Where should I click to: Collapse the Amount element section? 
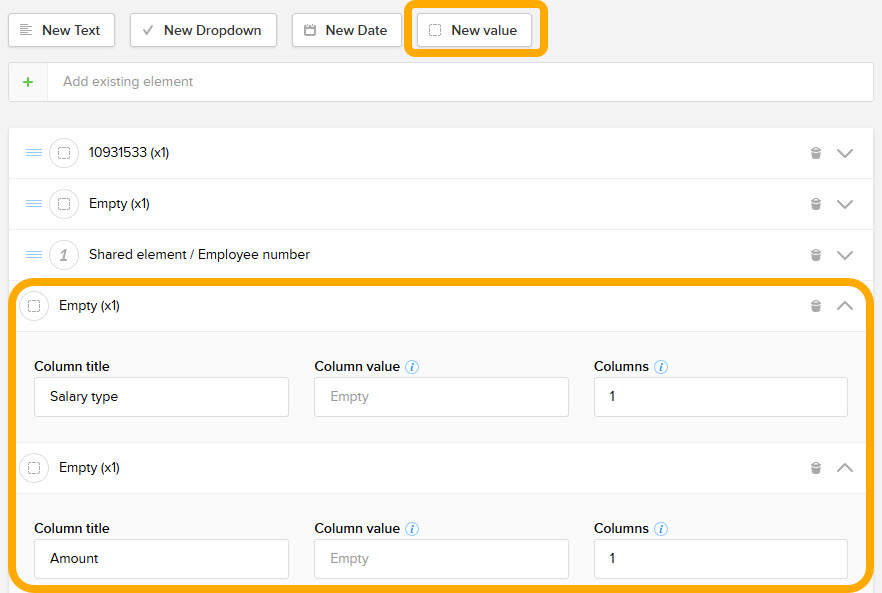pos(845,468)
